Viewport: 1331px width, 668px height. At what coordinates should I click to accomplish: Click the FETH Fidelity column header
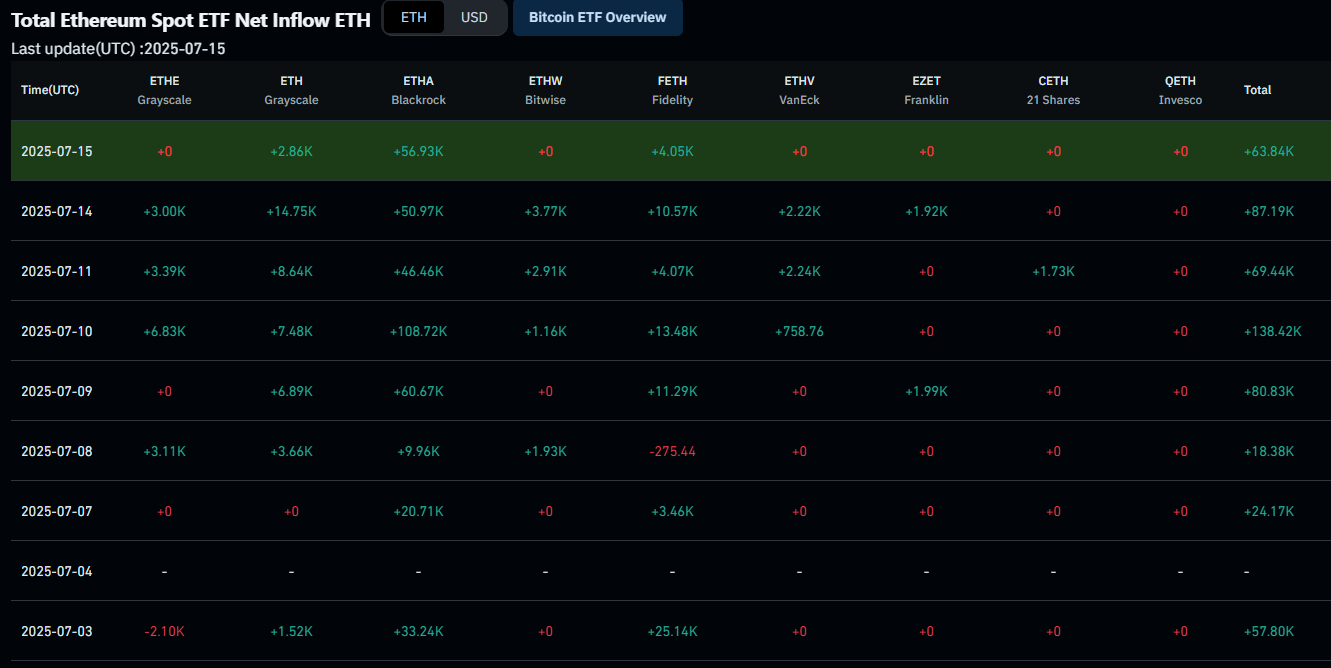point(672,90)
